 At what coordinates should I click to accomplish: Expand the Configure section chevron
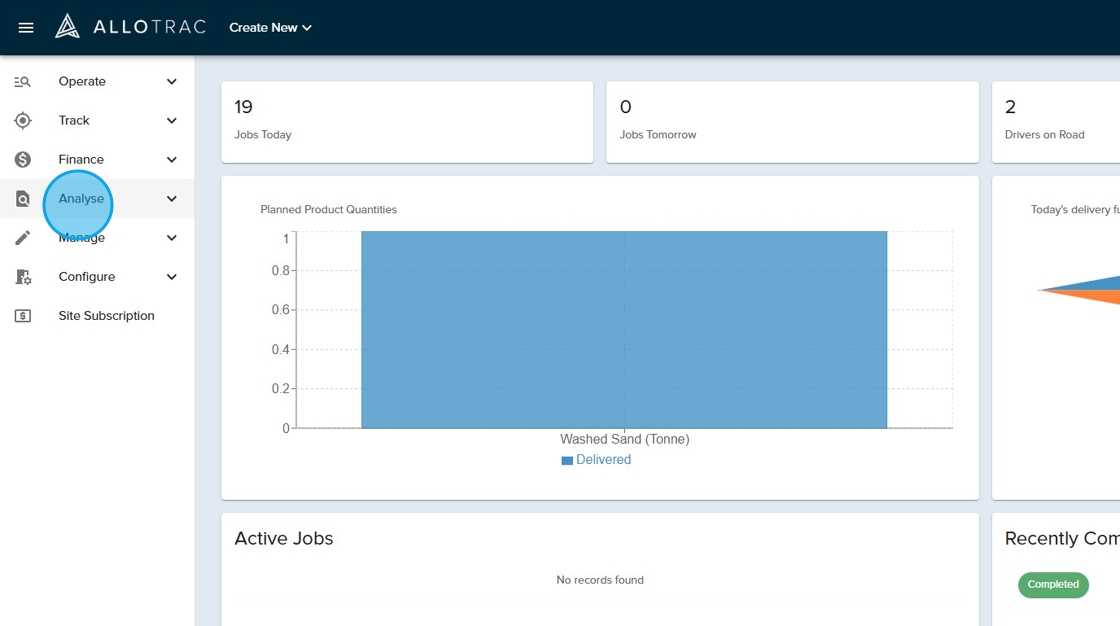coord(171,277)
